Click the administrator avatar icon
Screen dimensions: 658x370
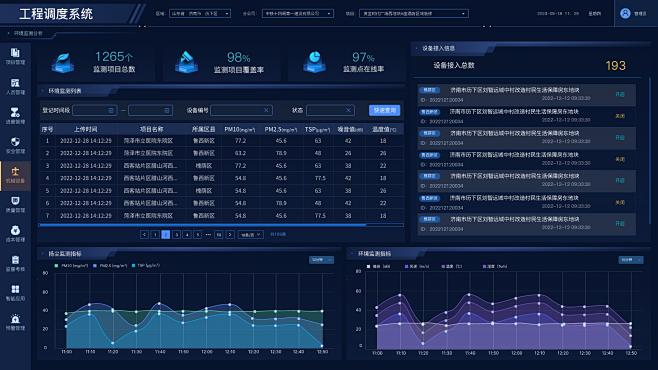click(x=625, y=13)
